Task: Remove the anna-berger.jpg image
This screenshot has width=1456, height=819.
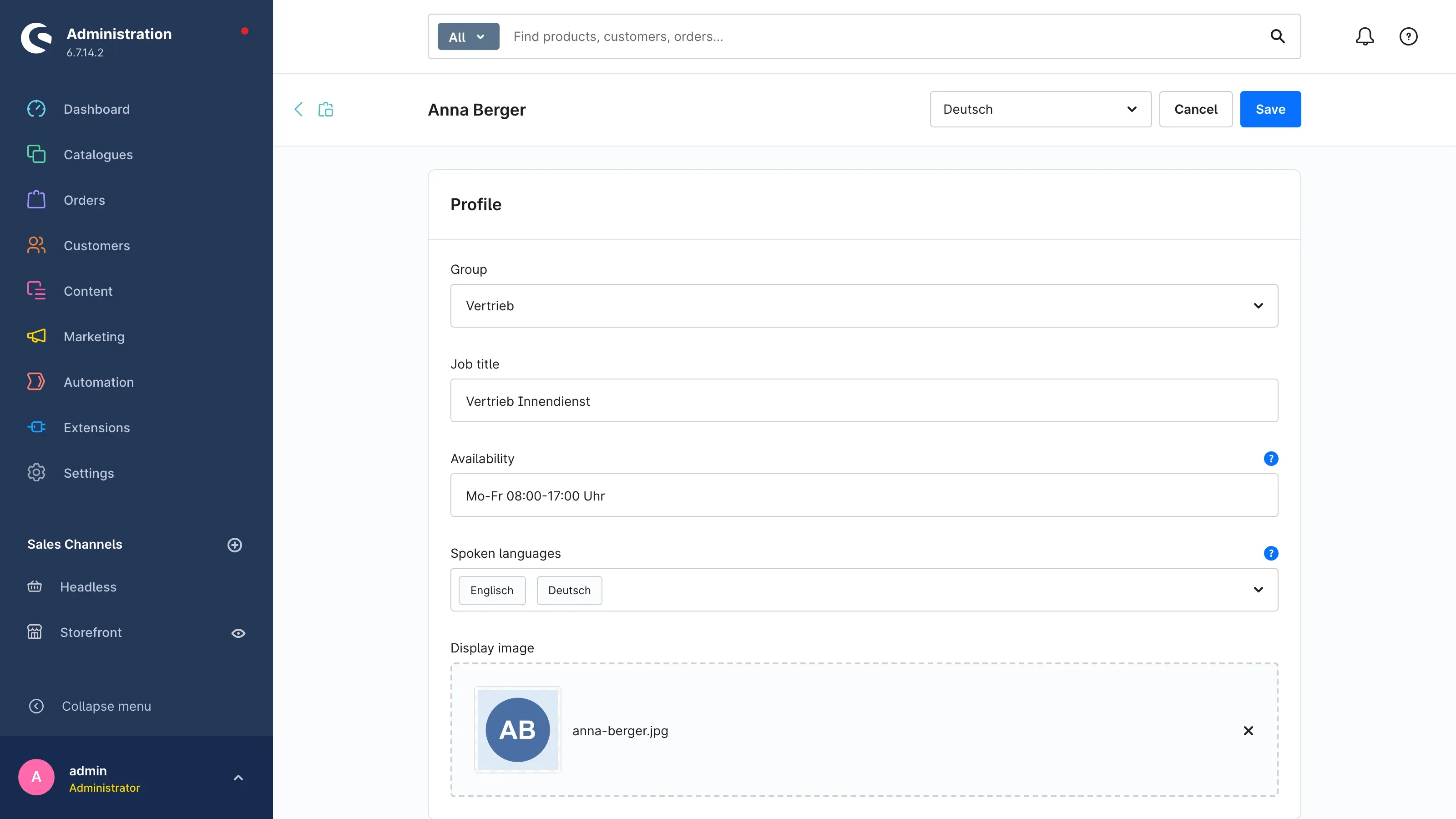Action: coord(1248,731)
